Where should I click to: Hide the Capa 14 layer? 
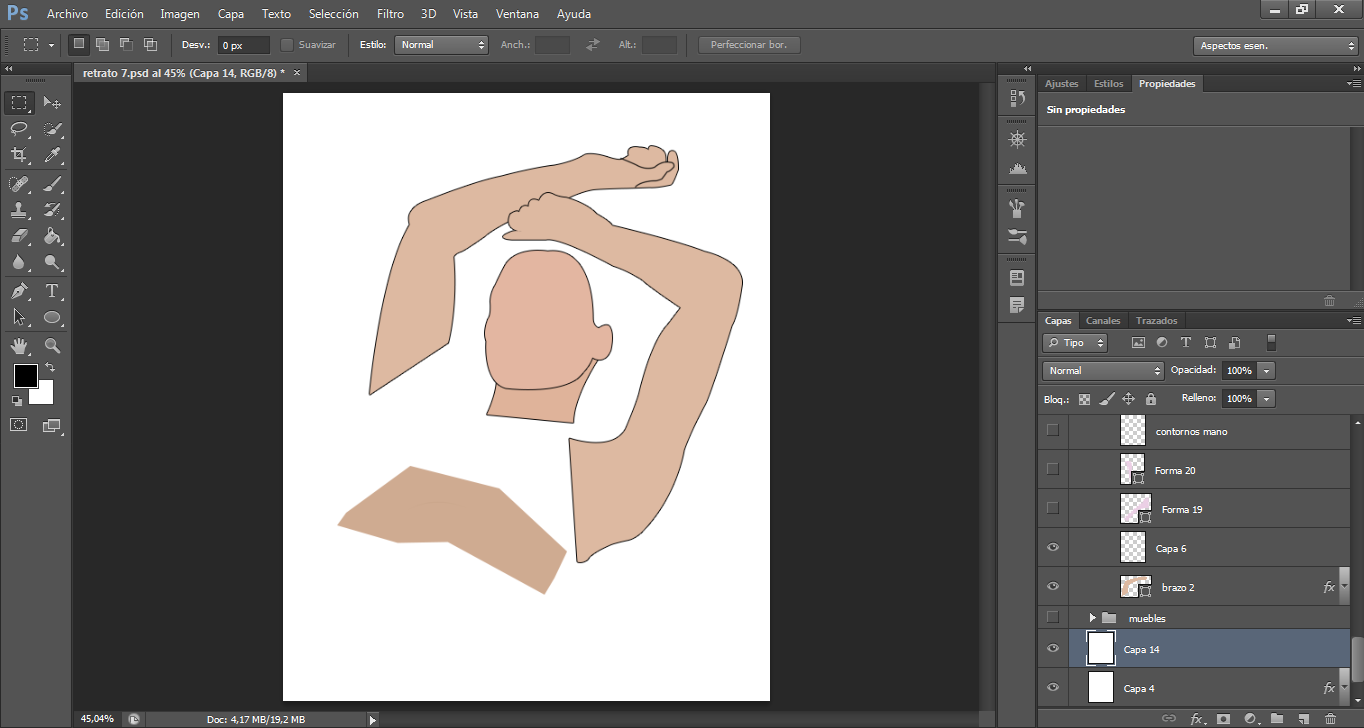coord(1052,649)
